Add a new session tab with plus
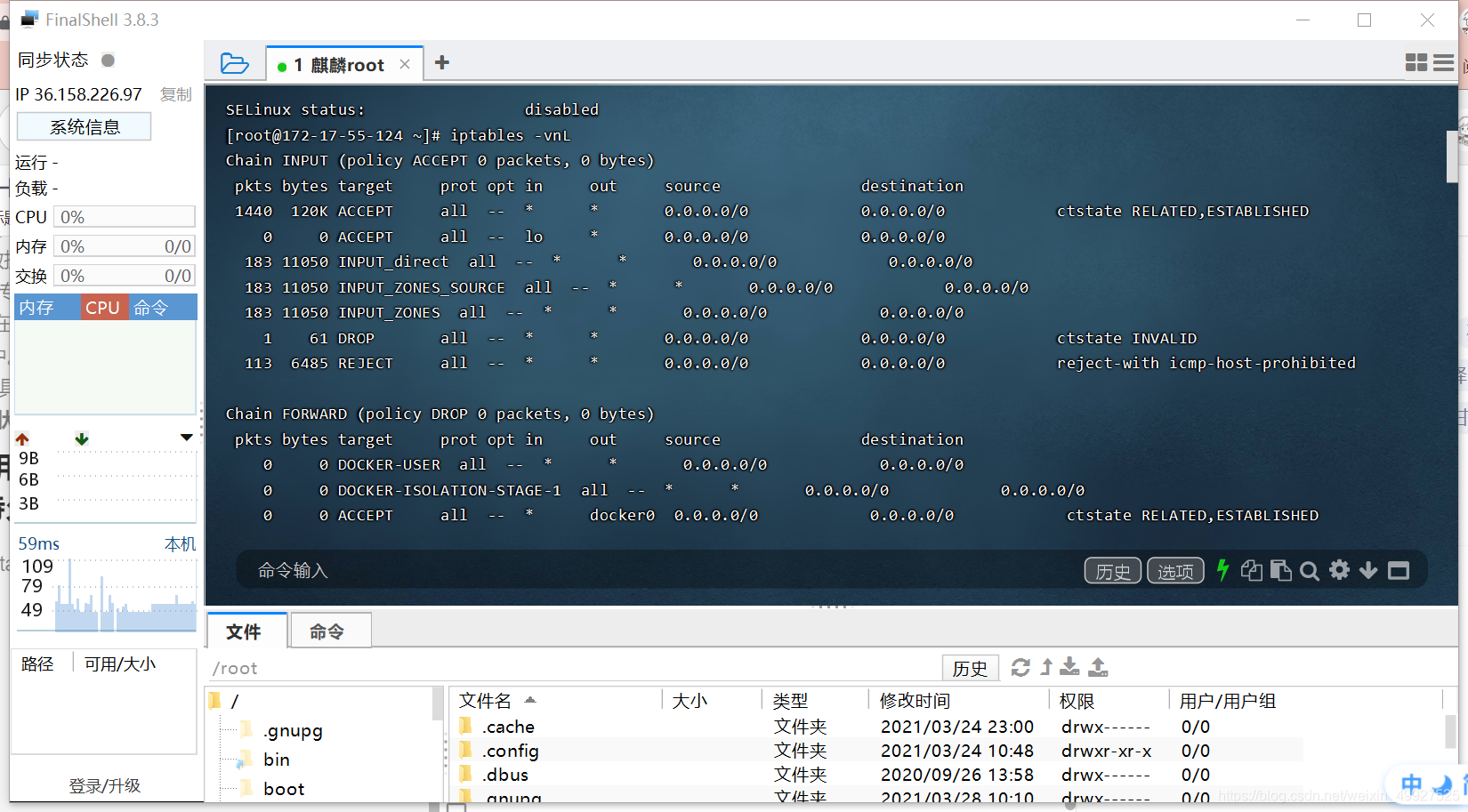 [x=441, y=62]
